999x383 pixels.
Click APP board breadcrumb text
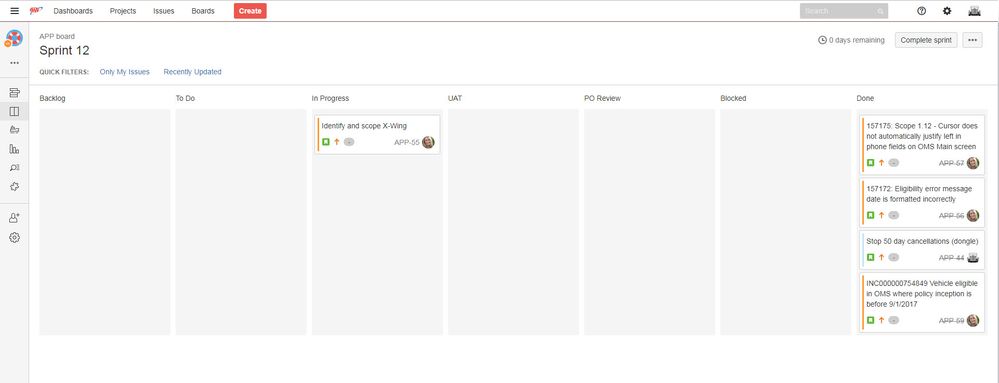pyautogui.click(x=57, y=36)
